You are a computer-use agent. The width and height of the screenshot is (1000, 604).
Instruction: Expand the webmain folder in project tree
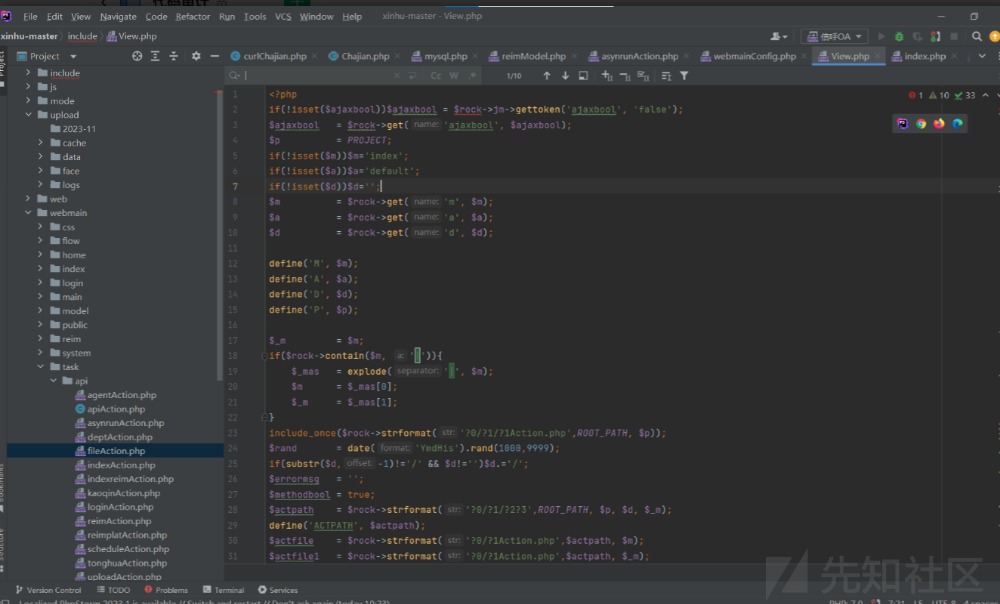pos(27,213)
